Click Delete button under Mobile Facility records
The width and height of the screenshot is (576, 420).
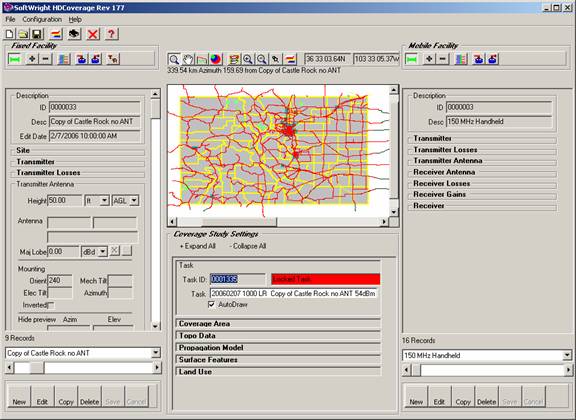[486, 397]
